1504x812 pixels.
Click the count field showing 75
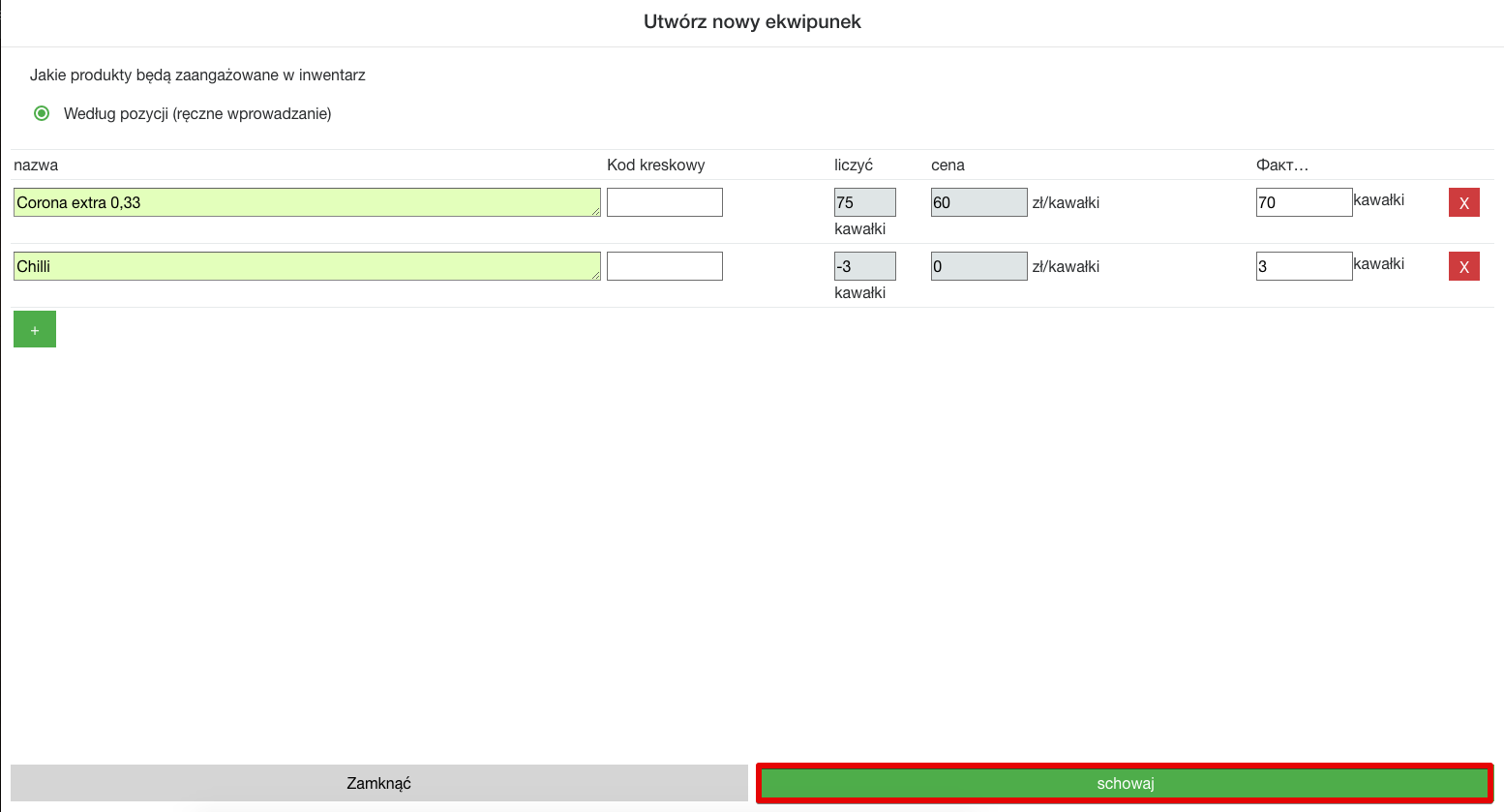[x=864, y=202]
